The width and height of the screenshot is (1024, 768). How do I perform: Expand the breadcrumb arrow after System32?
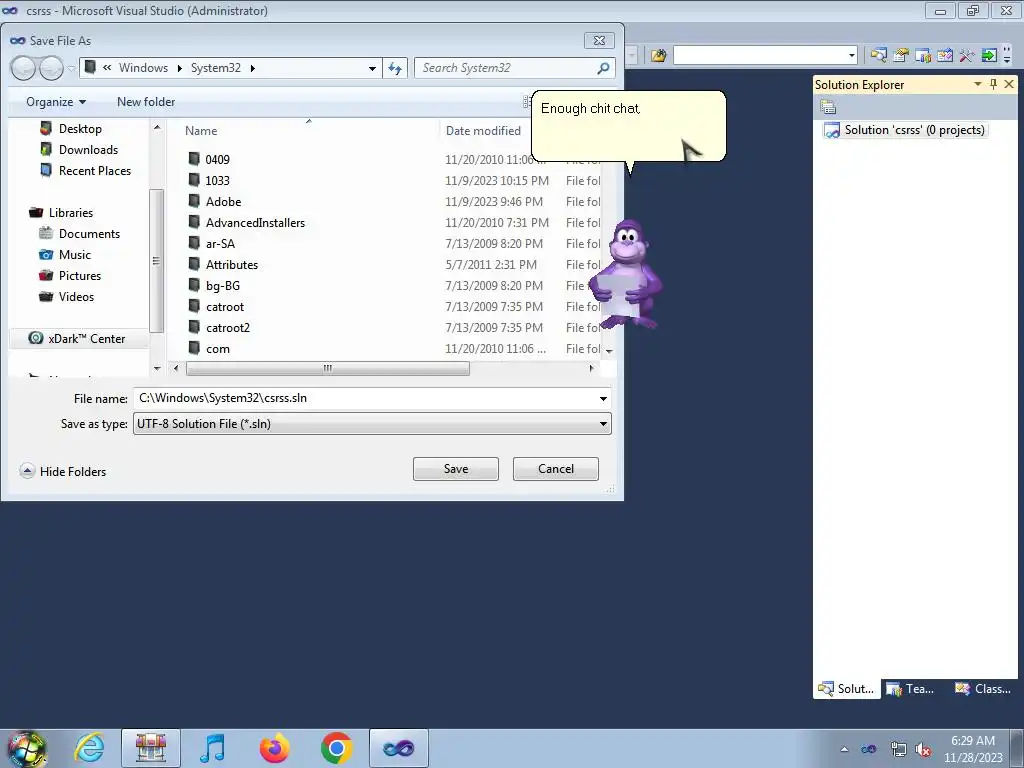pos(253,68)
